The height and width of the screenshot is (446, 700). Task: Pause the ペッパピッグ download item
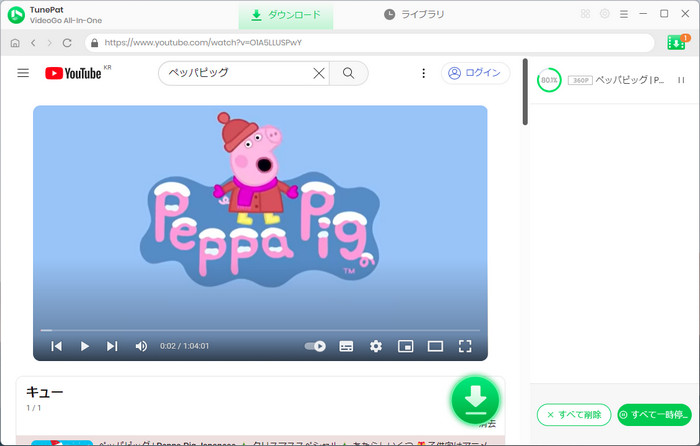pos(681,80)
